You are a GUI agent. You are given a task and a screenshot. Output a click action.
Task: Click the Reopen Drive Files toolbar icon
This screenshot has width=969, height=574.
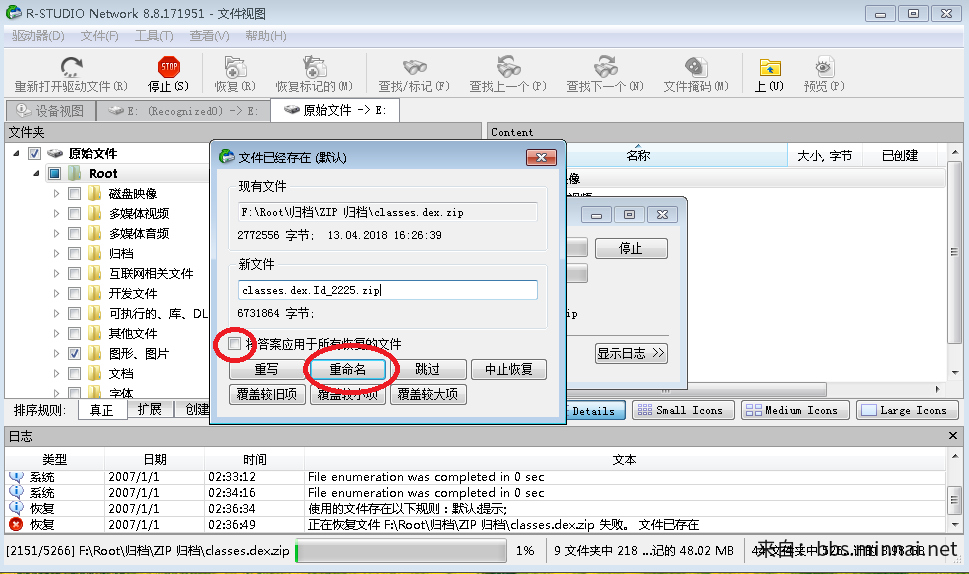click(x=71, y=68)
